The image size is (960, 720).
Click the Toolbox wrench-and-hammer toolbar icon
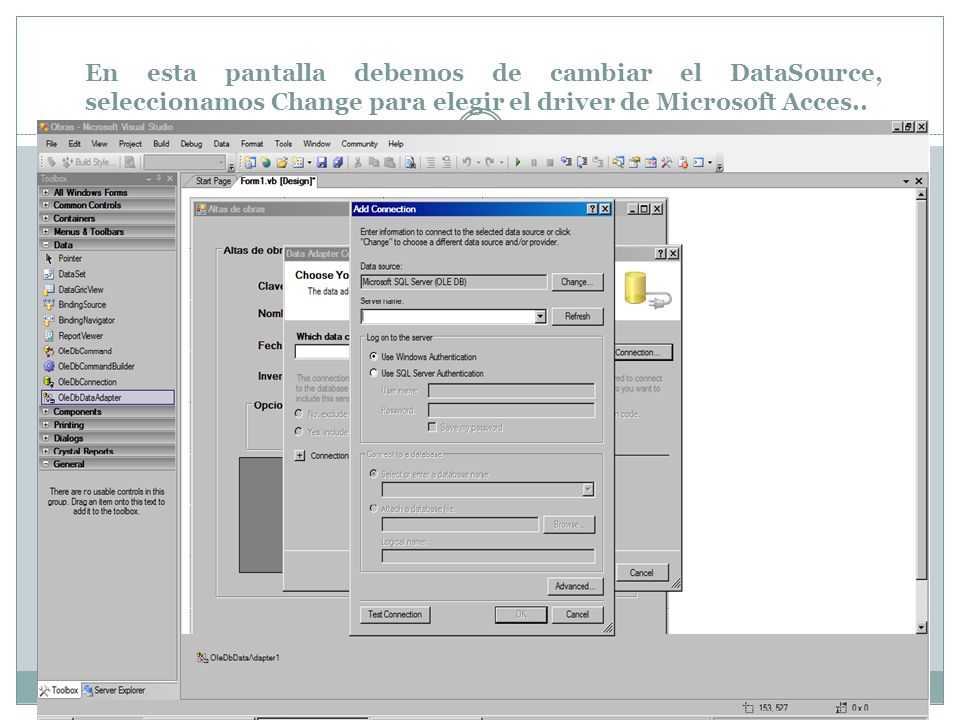point(666,162)
